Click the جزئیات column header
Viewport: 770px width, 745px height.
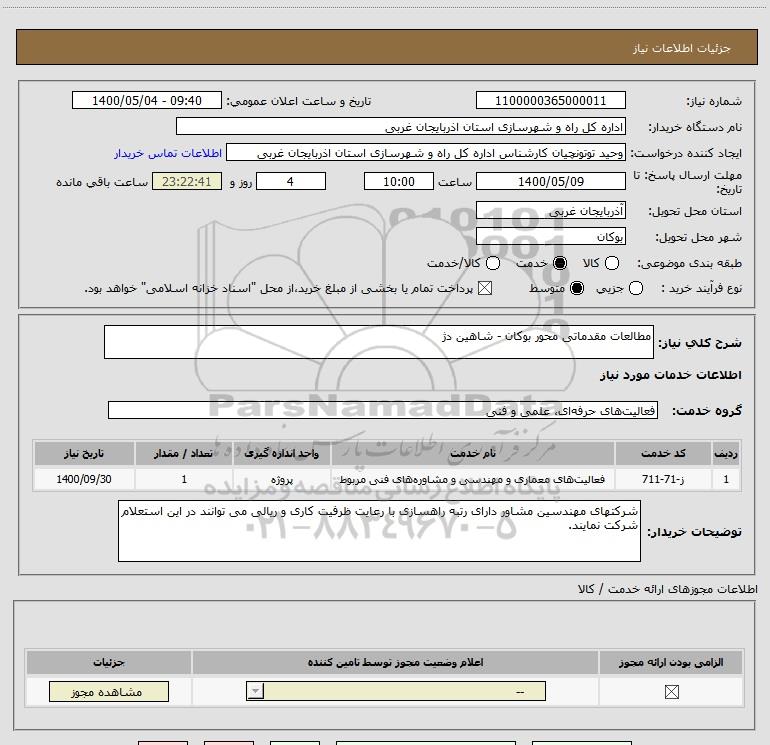tap(109, 662)
